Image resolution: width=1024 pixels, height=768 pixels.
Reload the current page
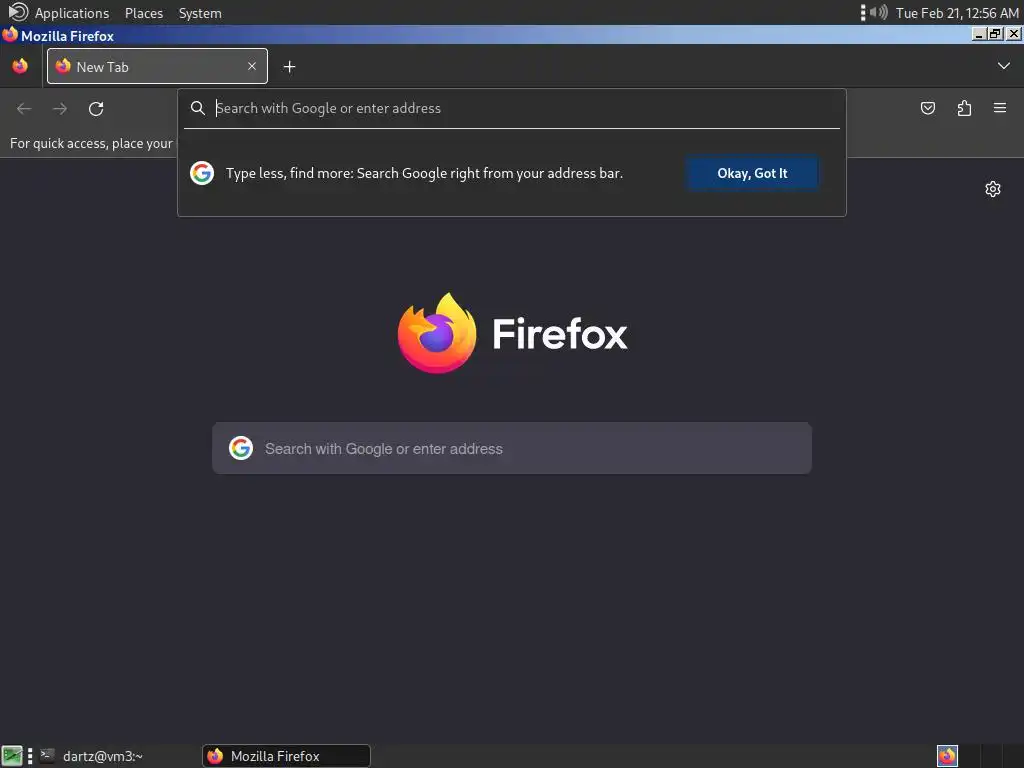tap(96, 108)
